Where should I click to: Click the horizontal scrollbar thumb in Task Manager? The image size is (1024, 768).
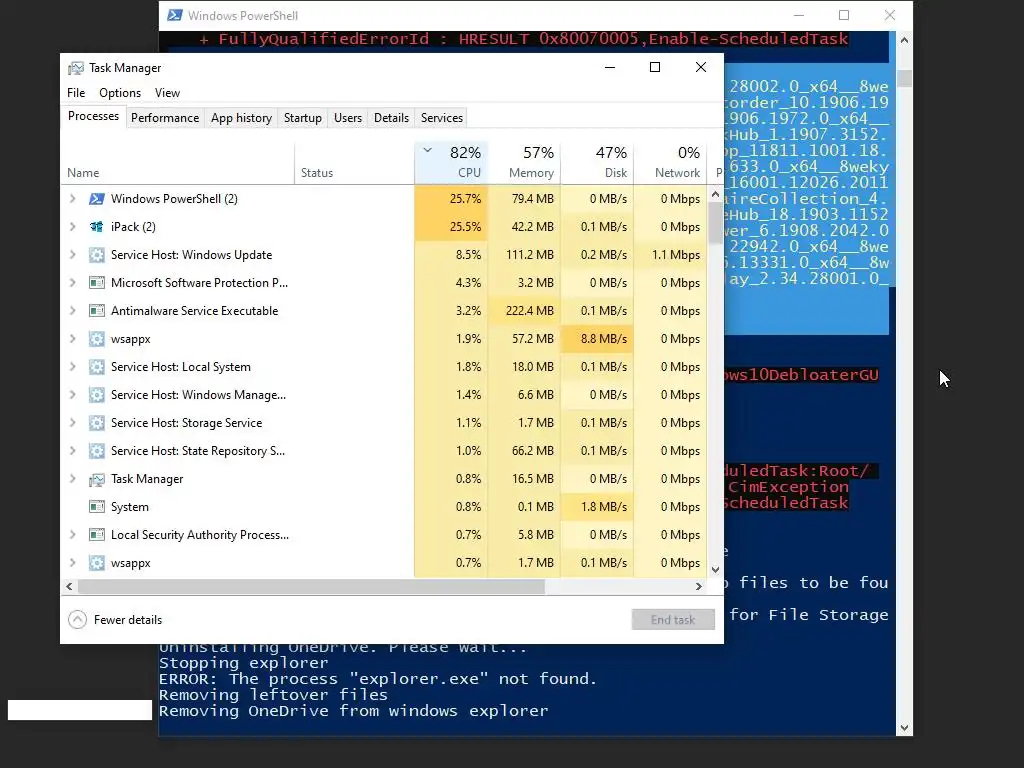(311, 586)
